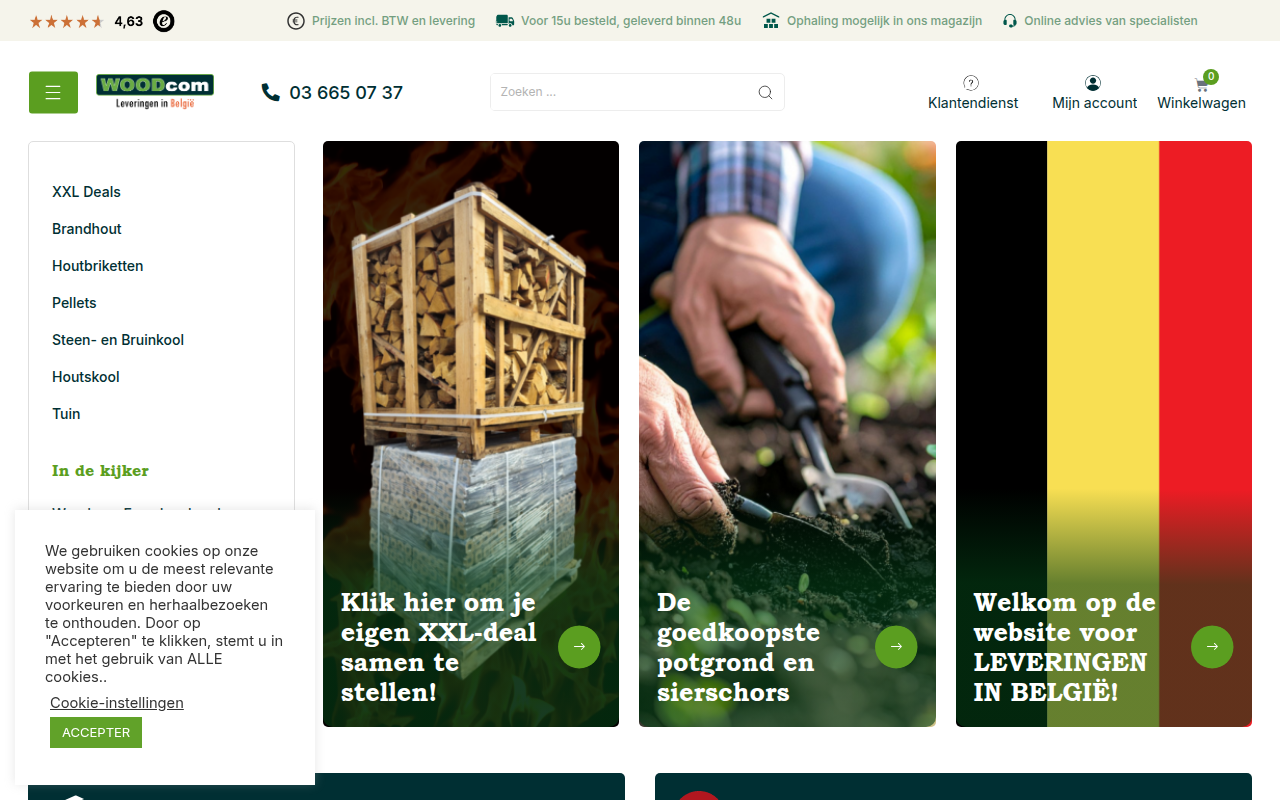Click the star rating icons
The width and height of the screenshot is (1280, 800).
67,21
